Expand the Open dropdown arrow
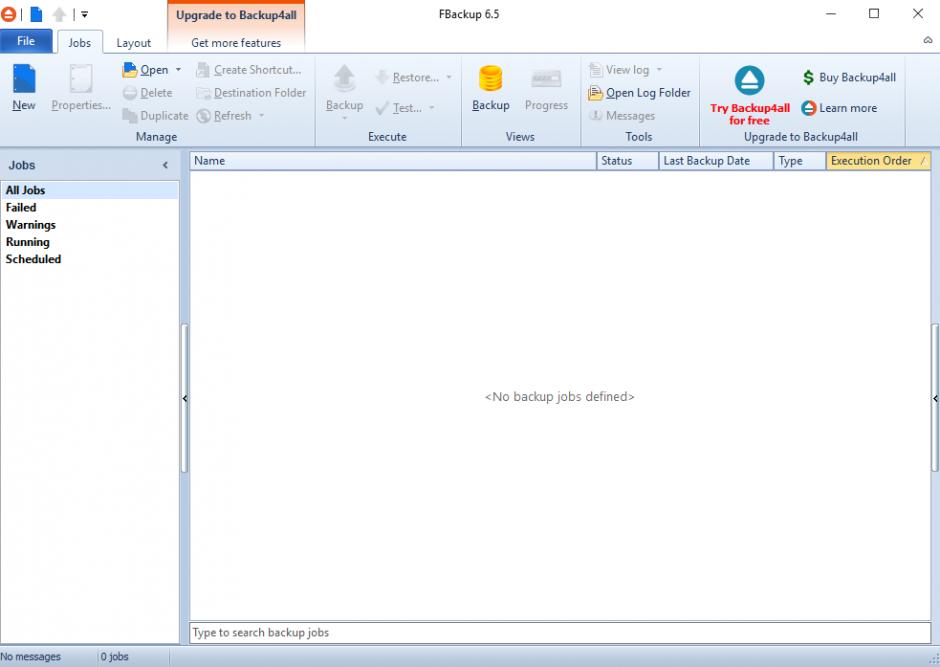 (178, 70)
